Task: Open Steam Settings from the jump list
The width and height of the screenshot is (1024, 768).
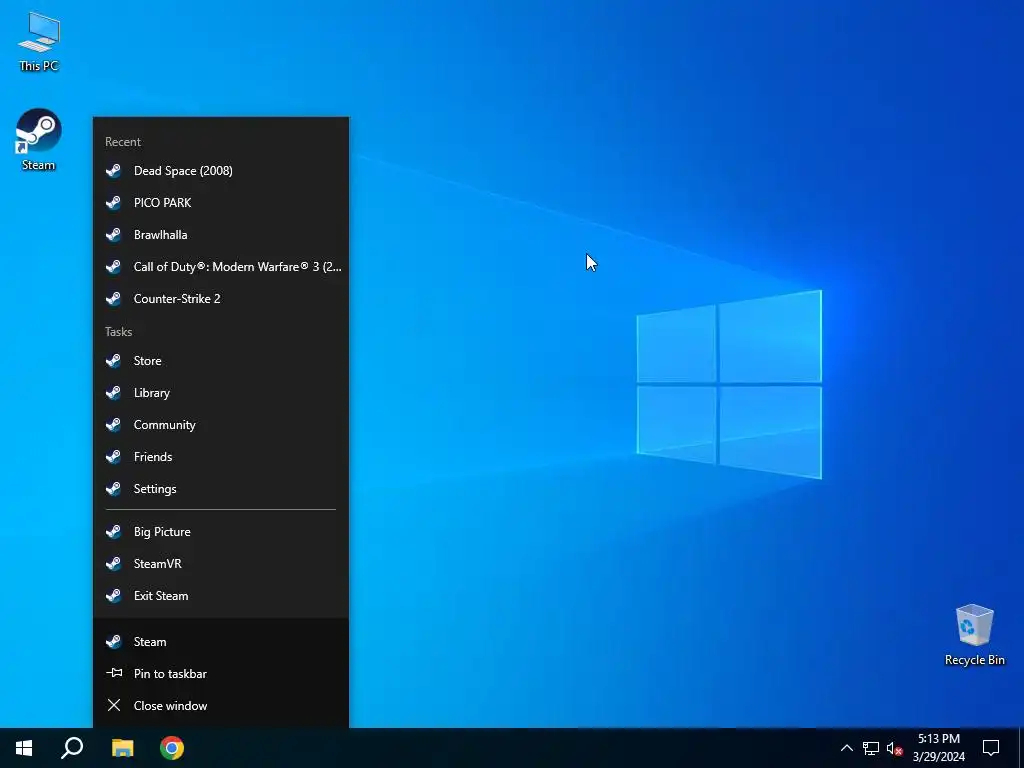Action: (x=221, y=488)
